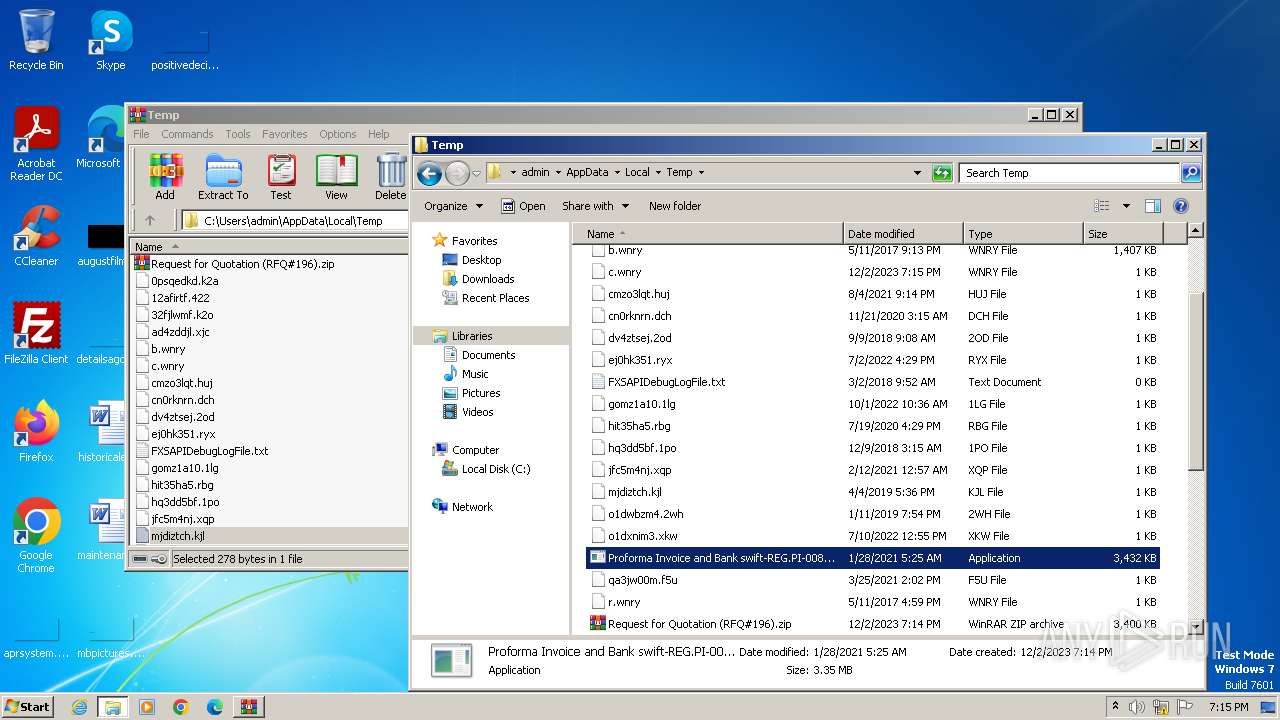Expand AppData breadcrumb arrow

point(617,172)
